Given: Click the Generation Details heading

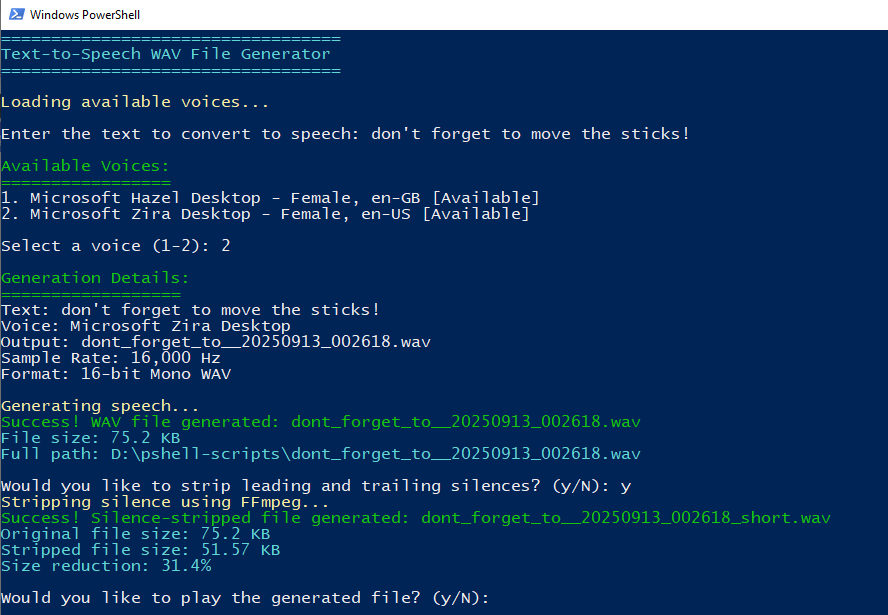Looking at the screenshot, I should click(x=95, y=278).
